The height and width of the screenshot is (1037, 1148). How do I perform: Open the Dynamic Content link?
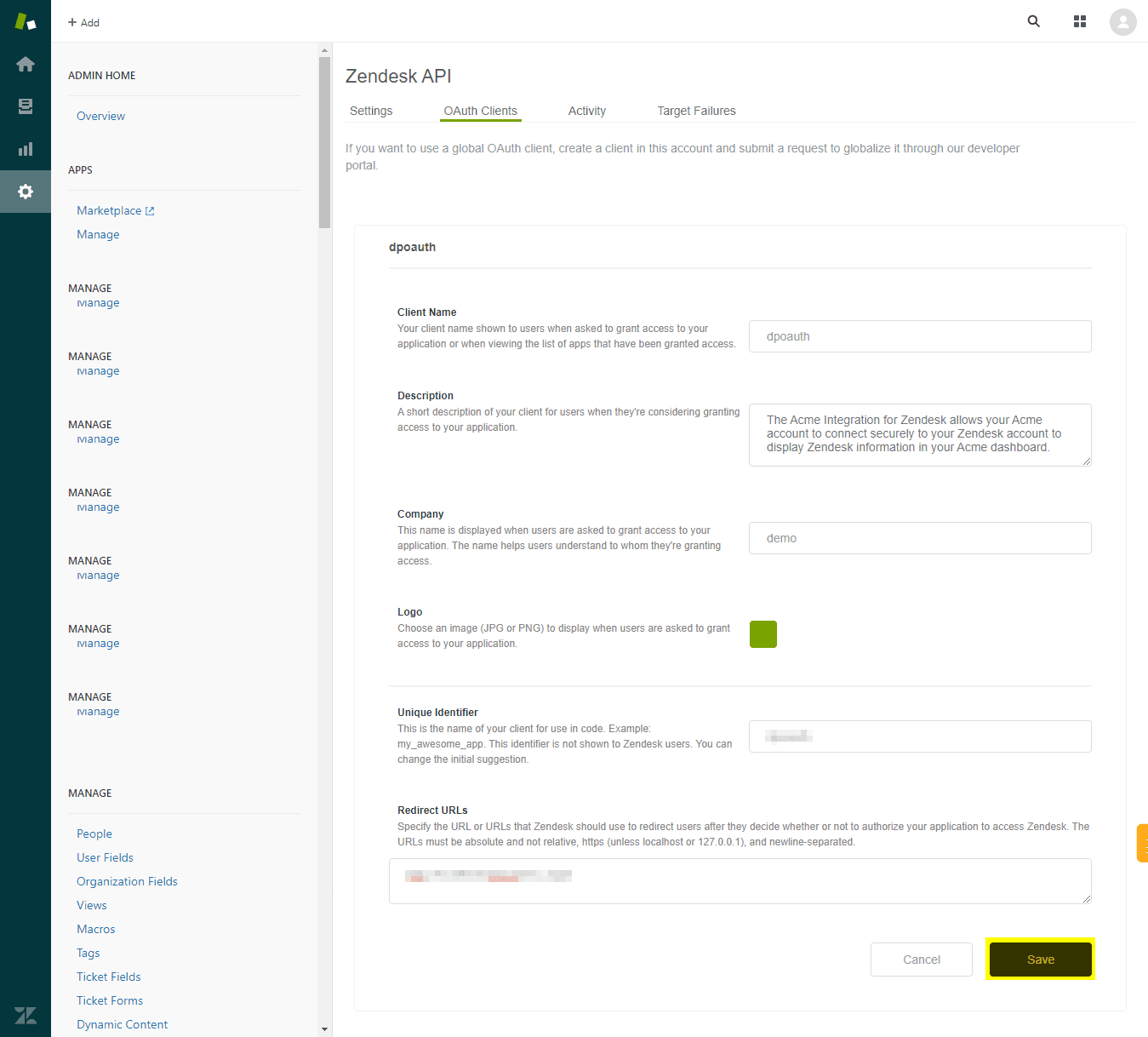(x=122, y=1024)
